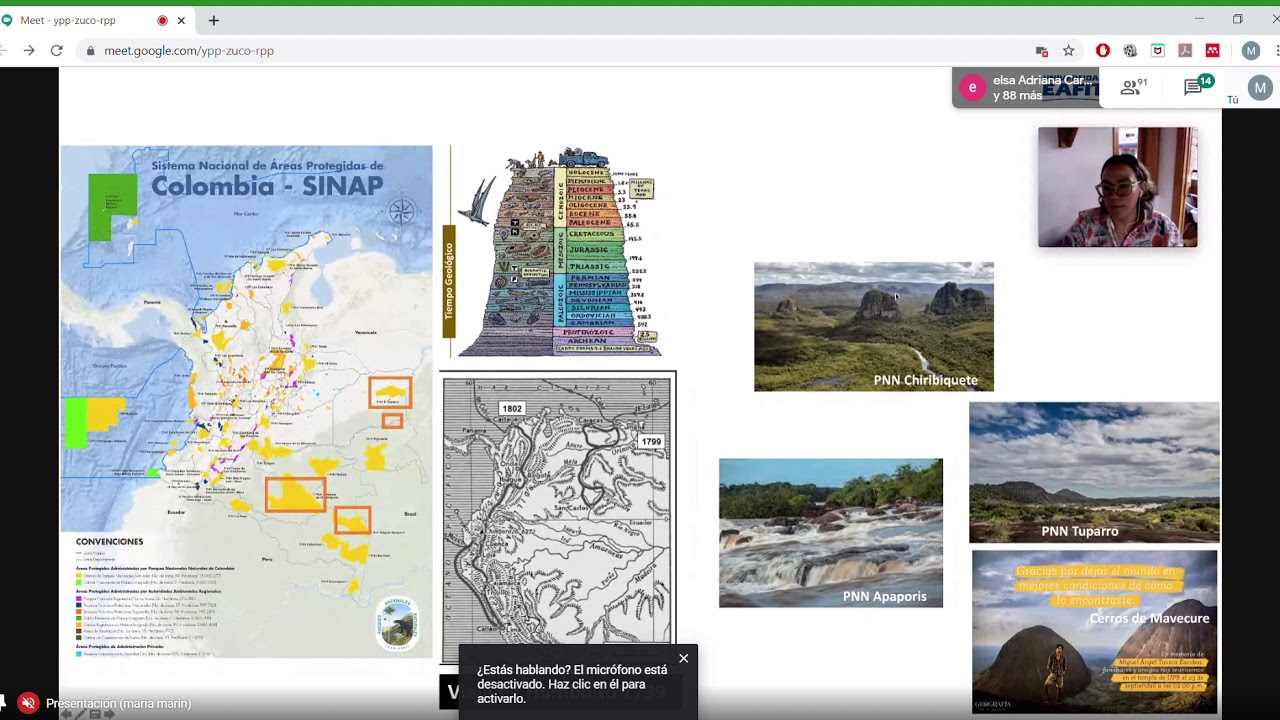Open the Chrome profile avatar M

coord(1251,51)
